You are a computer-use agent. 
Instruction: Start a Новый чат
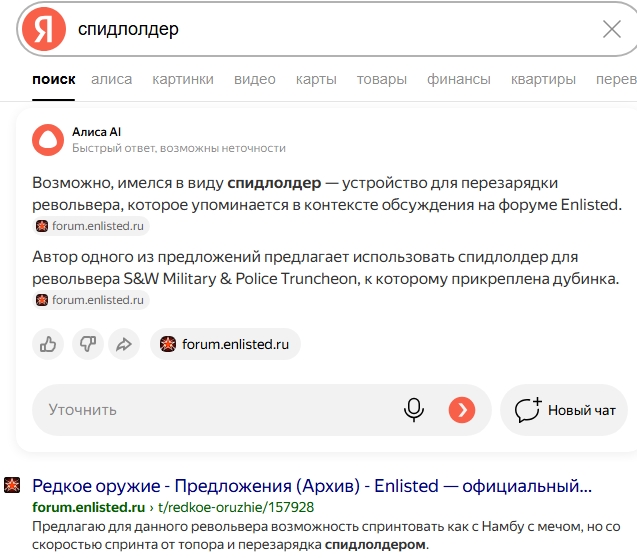pyautogui.click(x=564, y=410)
